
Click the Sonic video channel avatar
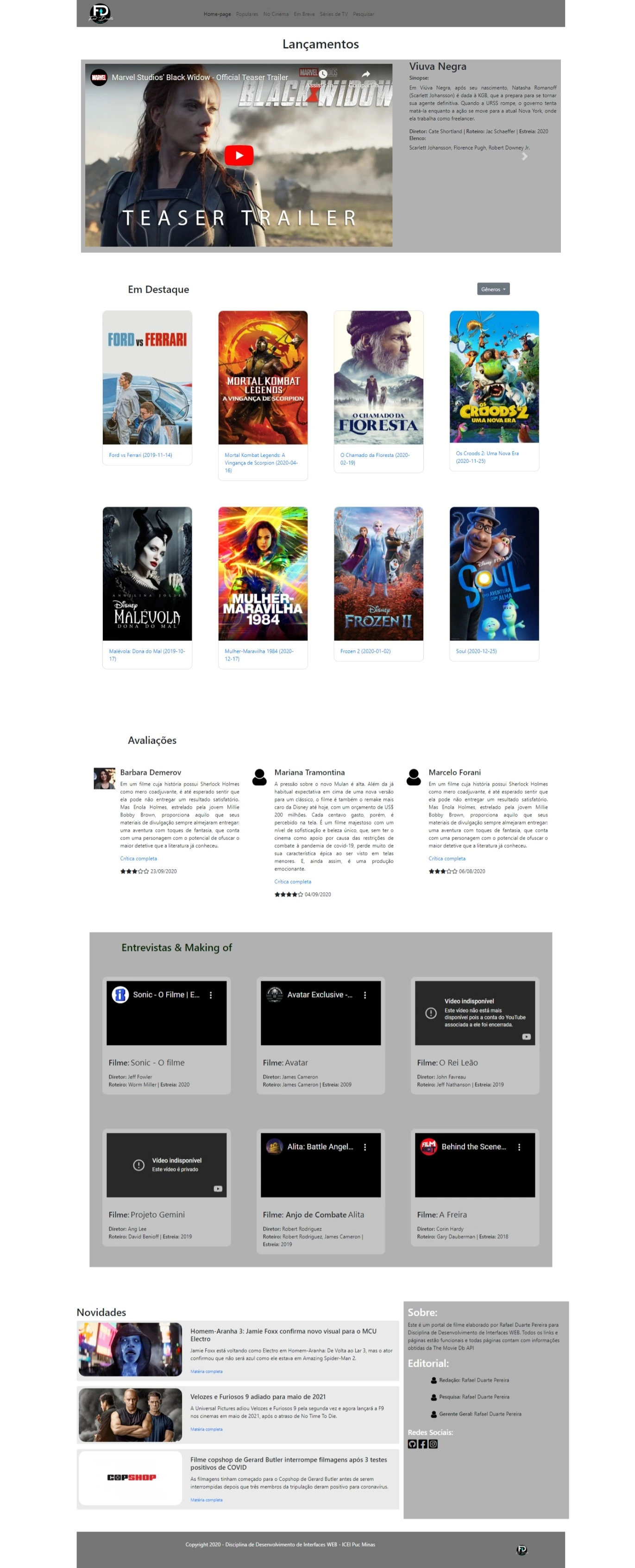click(120, 995)
